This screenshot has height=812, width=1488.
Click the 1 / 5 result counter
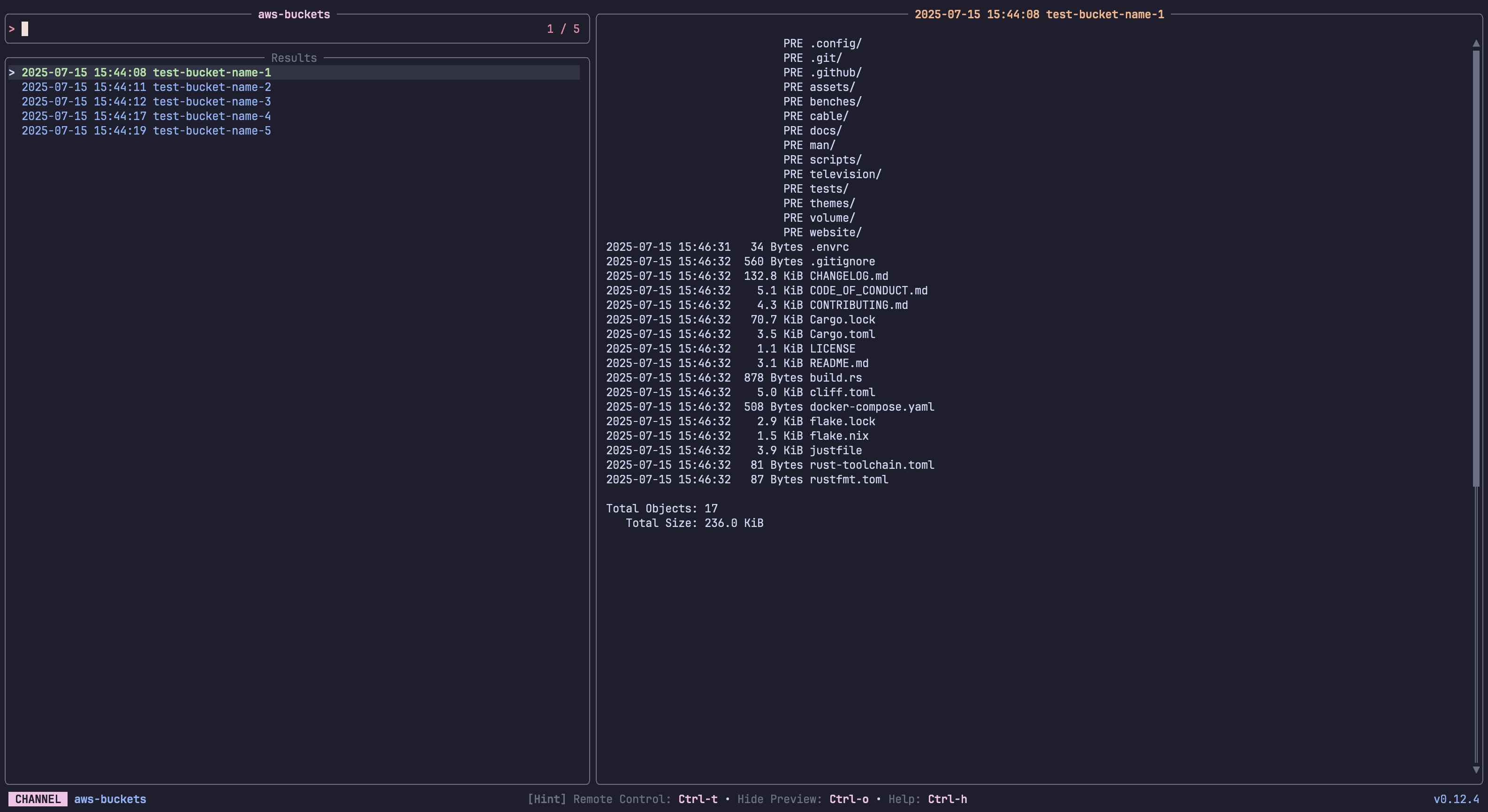[x=563, y=29]
